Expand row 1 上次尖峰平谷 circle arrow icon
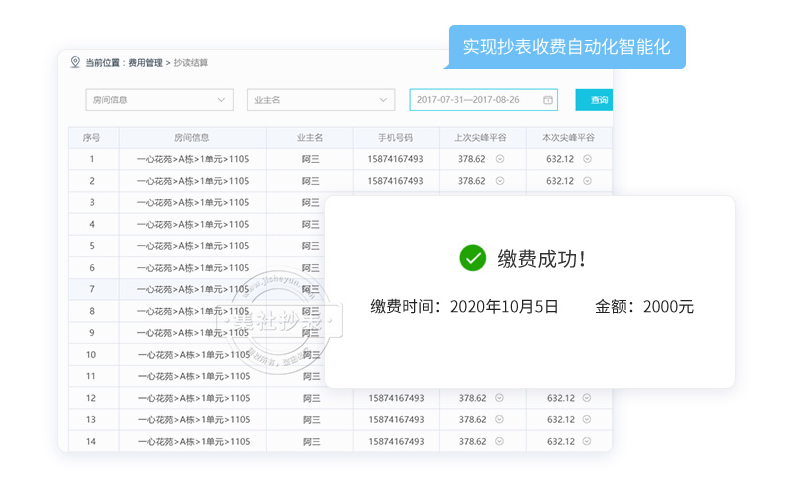Viewport: 800px width, 483px height. coord(500,159)
